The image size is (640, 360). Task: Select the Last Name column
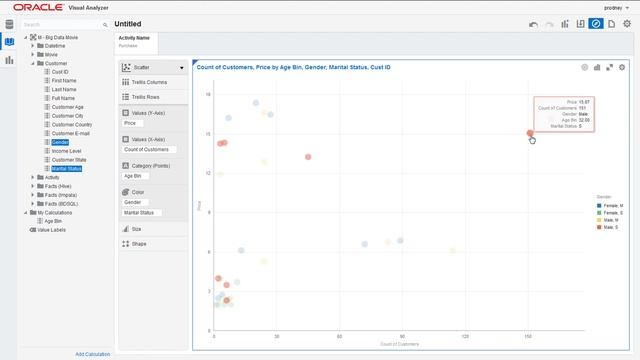(x=64, y=89)
